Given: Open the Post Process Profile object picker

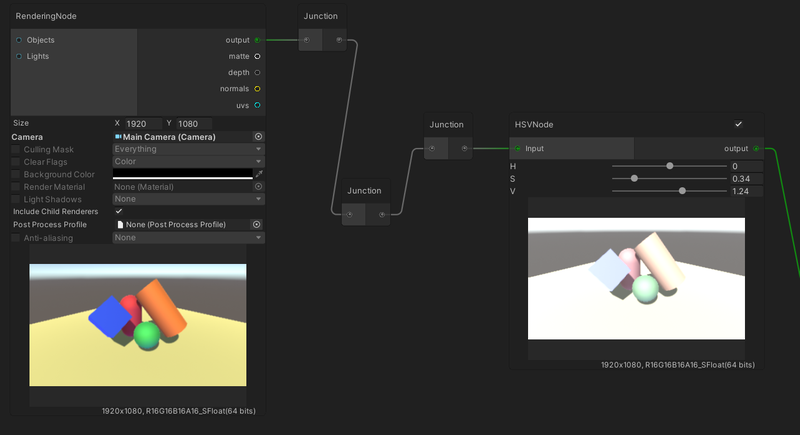Looking at the screenshot, I should (x=256, y=225).
